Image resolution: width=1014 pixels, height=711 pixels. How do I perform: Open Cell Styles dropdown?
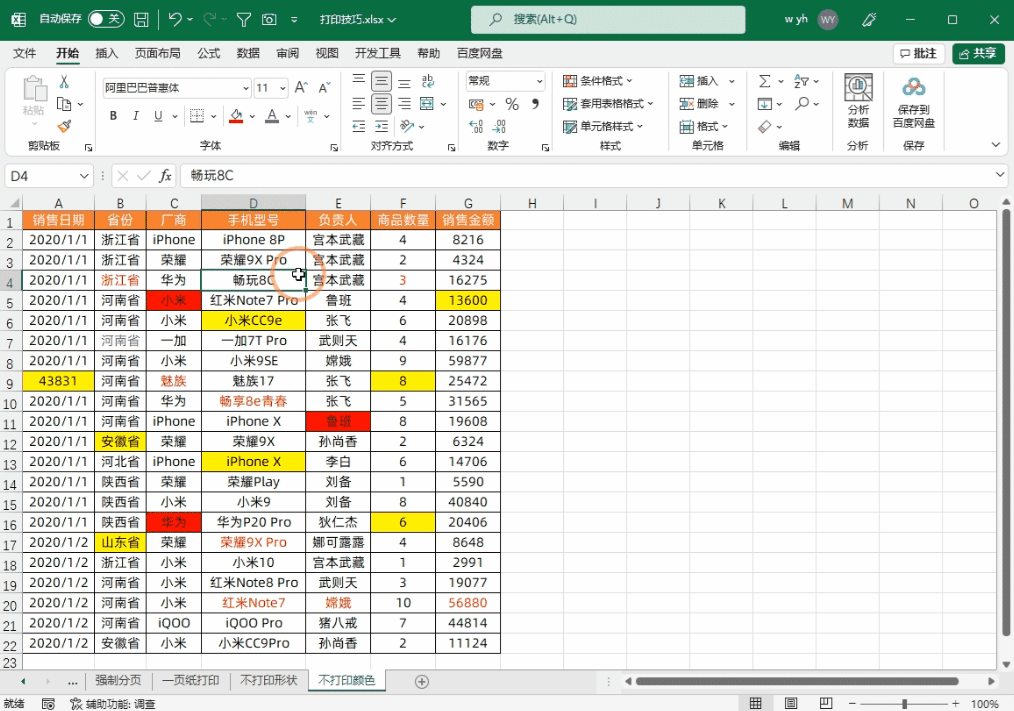point(603,126)
